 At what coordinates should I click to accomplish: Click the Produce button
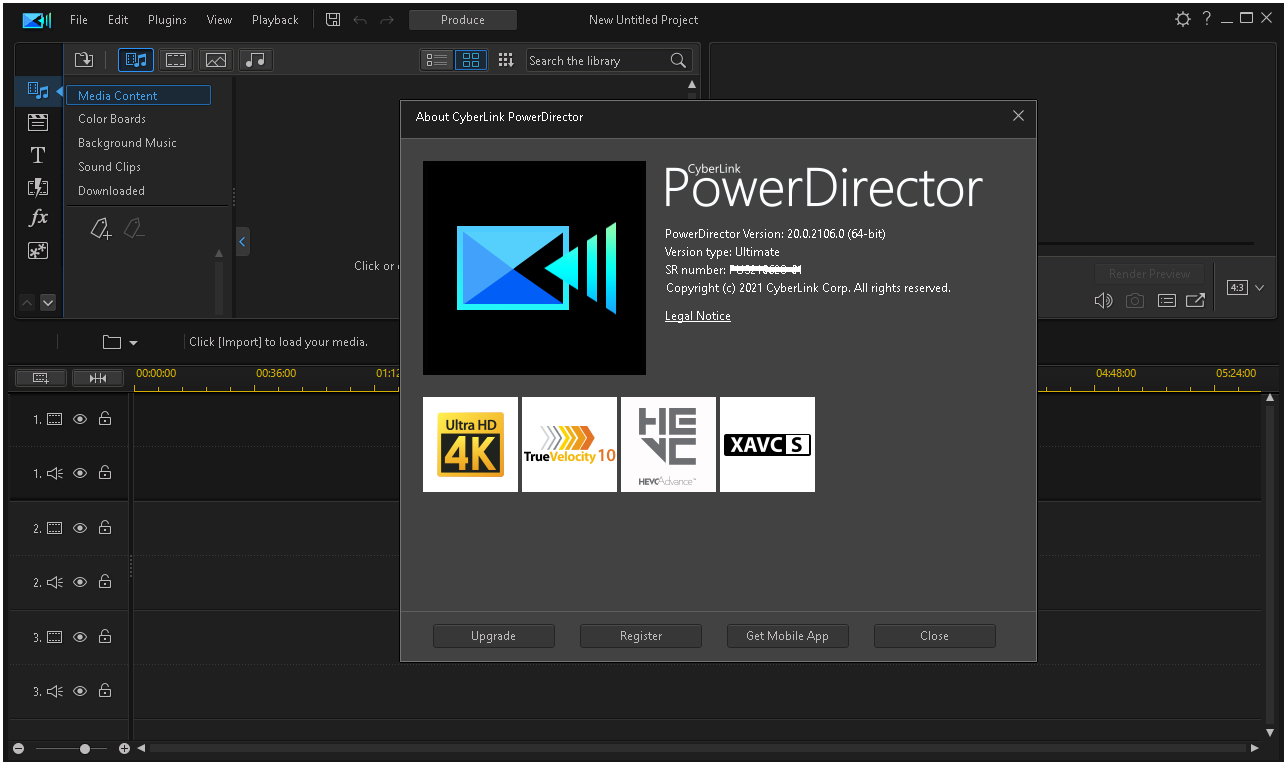pos(463,20)
